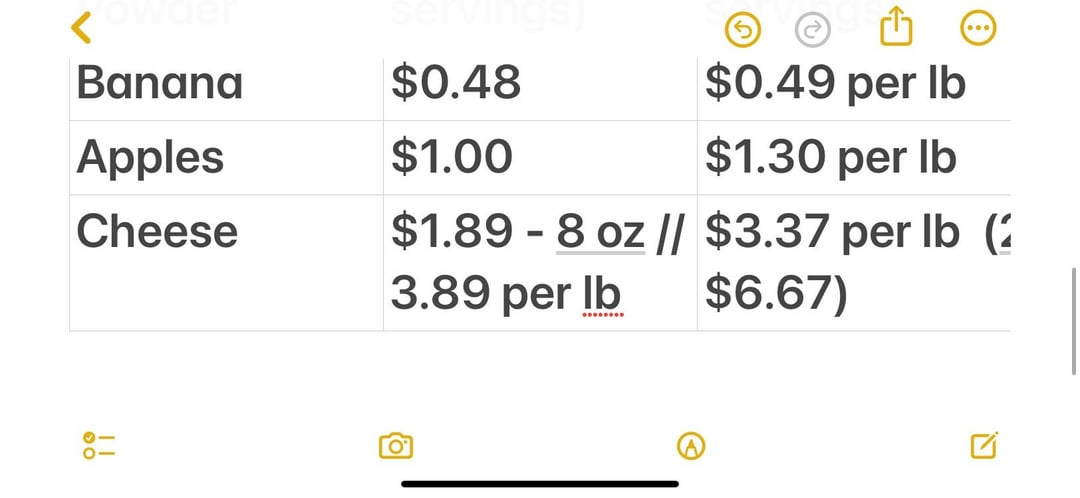Select the Apples table cell

coord(227,158)
